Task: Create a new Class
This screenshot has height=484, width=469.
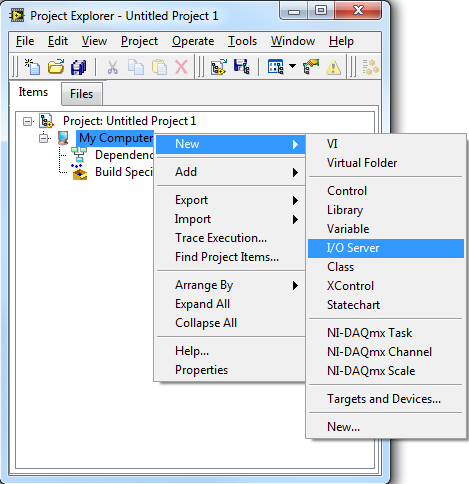Action: coord(386,267)
